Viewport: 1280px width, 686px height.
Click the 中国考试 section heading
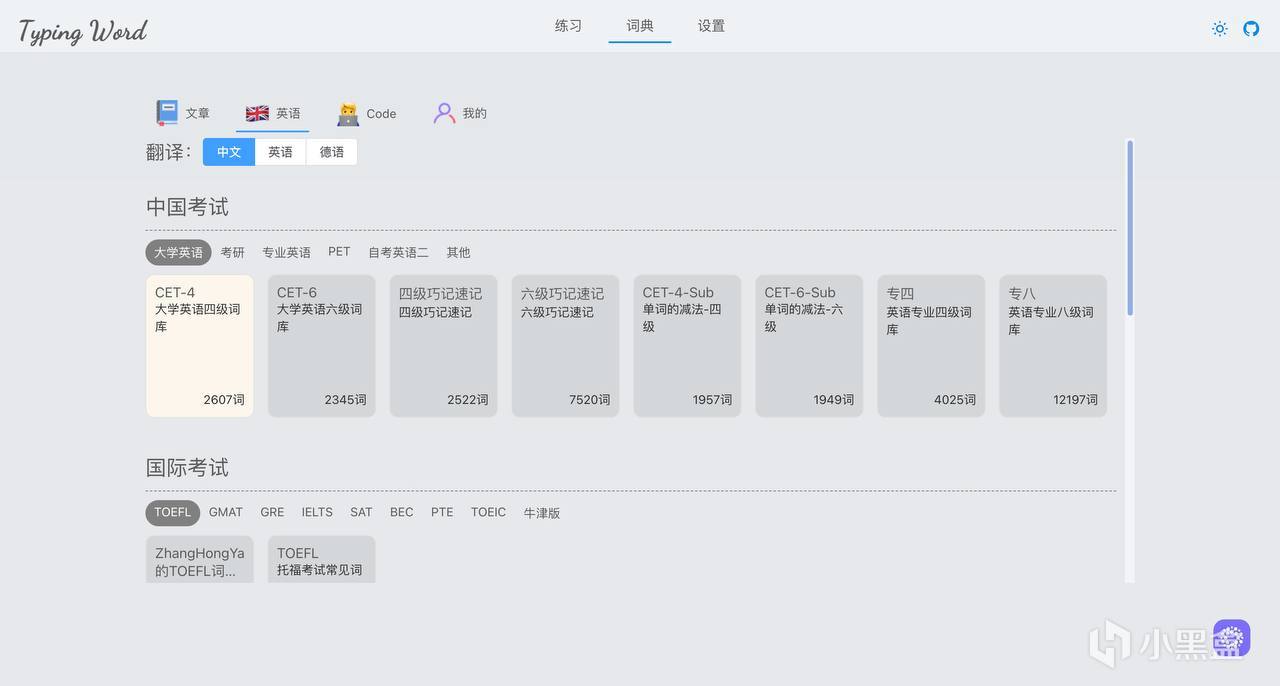click(x=187, y=207)
